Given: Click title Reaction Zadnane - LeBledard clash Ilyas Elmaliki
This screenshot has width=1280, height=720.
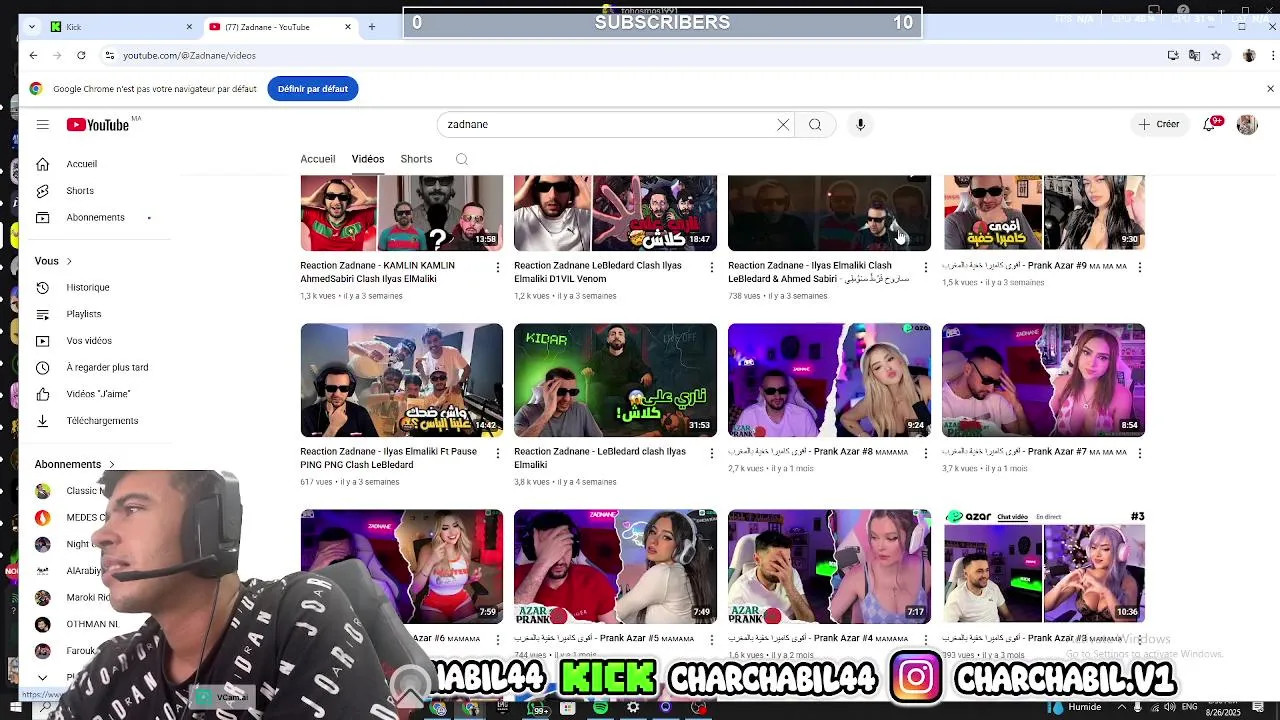Looking at the screenshot, I should [x=600, y=458].
